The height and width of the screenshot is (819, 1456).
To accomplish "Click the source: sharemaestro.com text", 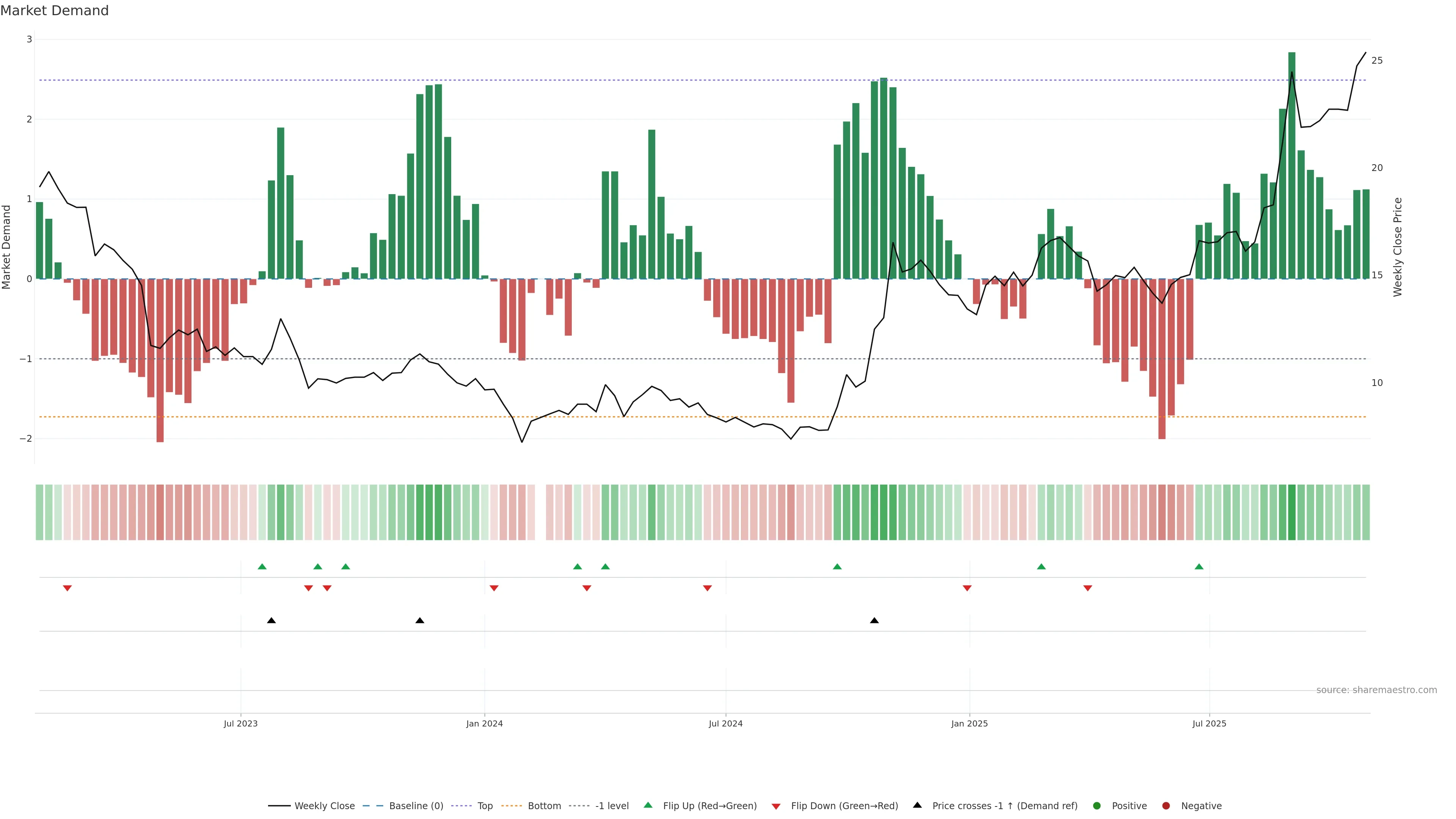I will (x=1376, y=690).
